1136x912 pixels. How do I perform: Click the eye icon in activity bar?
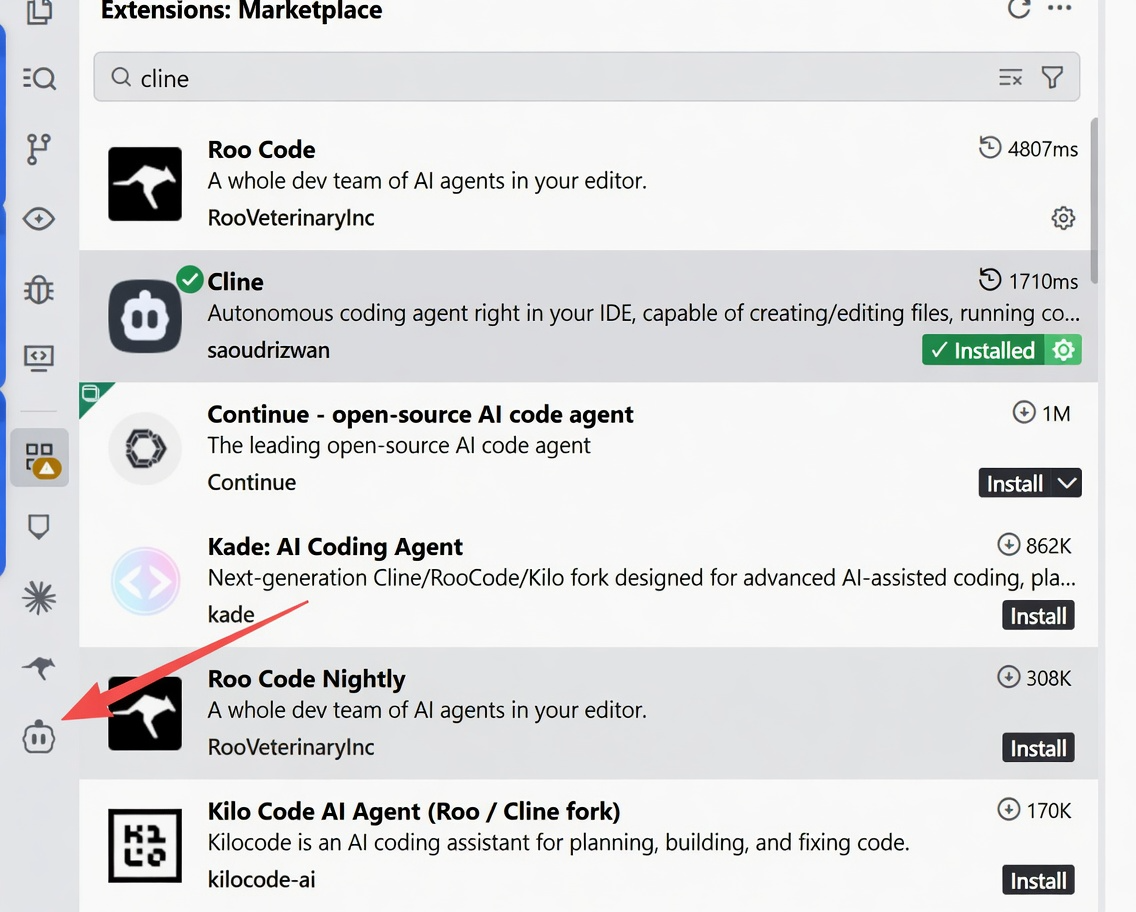[x=39, y=219]
